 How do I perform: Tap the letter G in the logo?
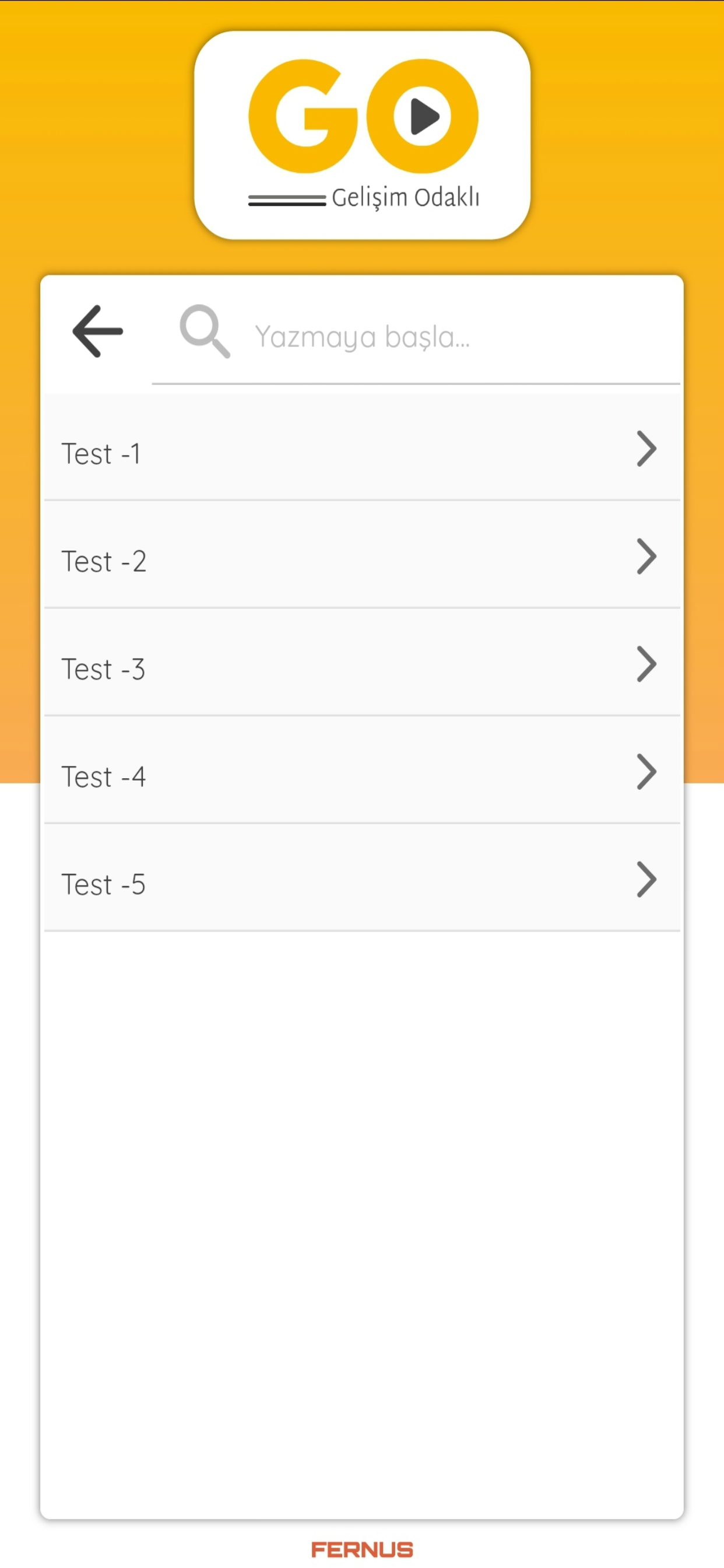click(x=303, y=116)
